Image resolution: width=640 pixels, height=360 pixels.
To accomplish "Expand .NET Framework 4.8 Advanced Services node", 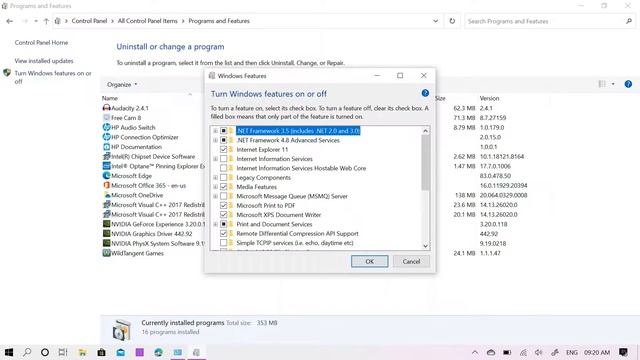I will pos(215,140).
